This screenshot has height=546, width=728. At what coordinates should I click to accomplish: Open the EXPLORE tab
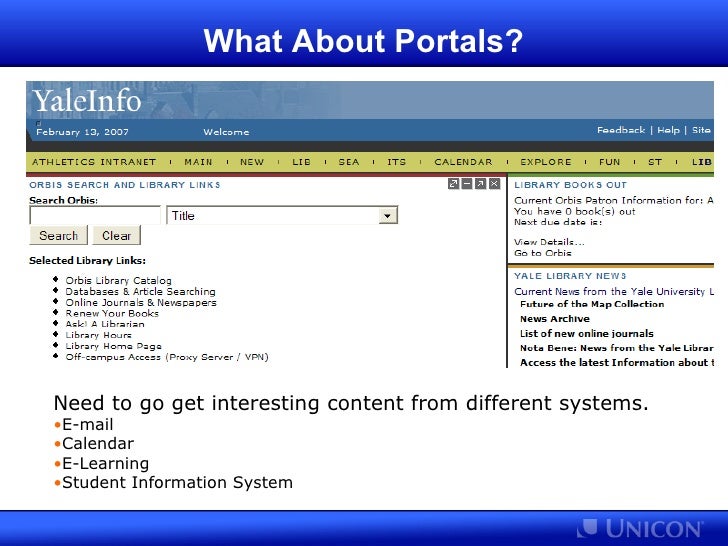point(546,162)
